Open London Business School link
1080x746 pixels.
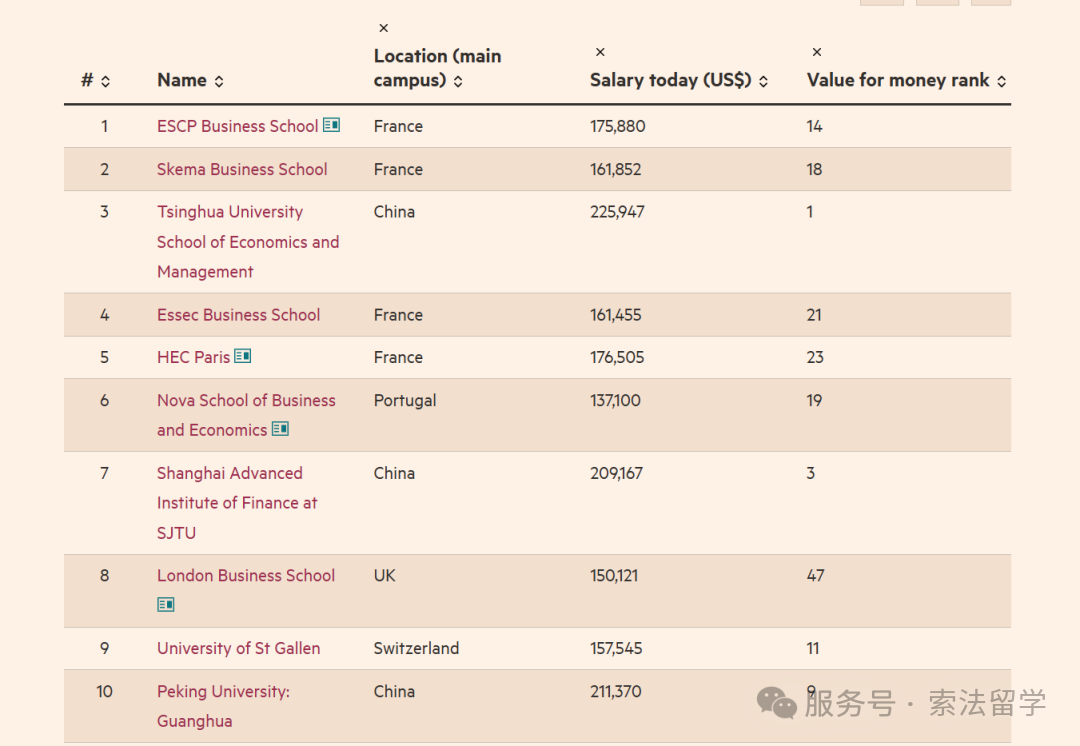tap(246, 576)
